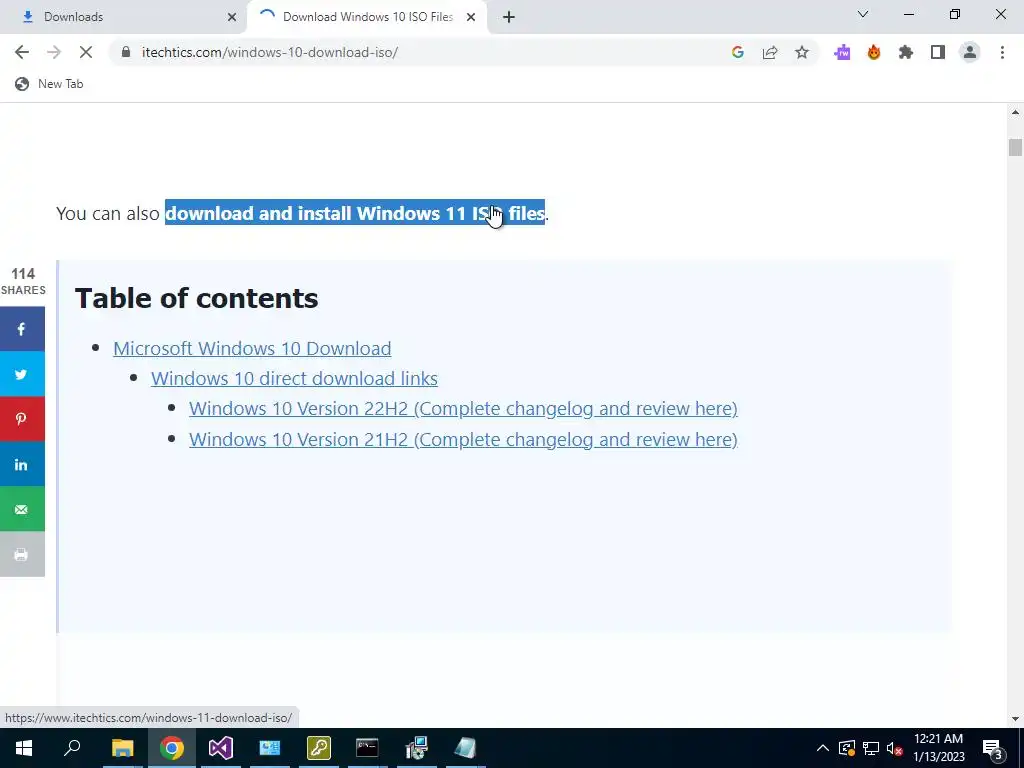Open the tab search dropdown arrow
Screen dimensions: 1024x768
(x=863, y=14)
